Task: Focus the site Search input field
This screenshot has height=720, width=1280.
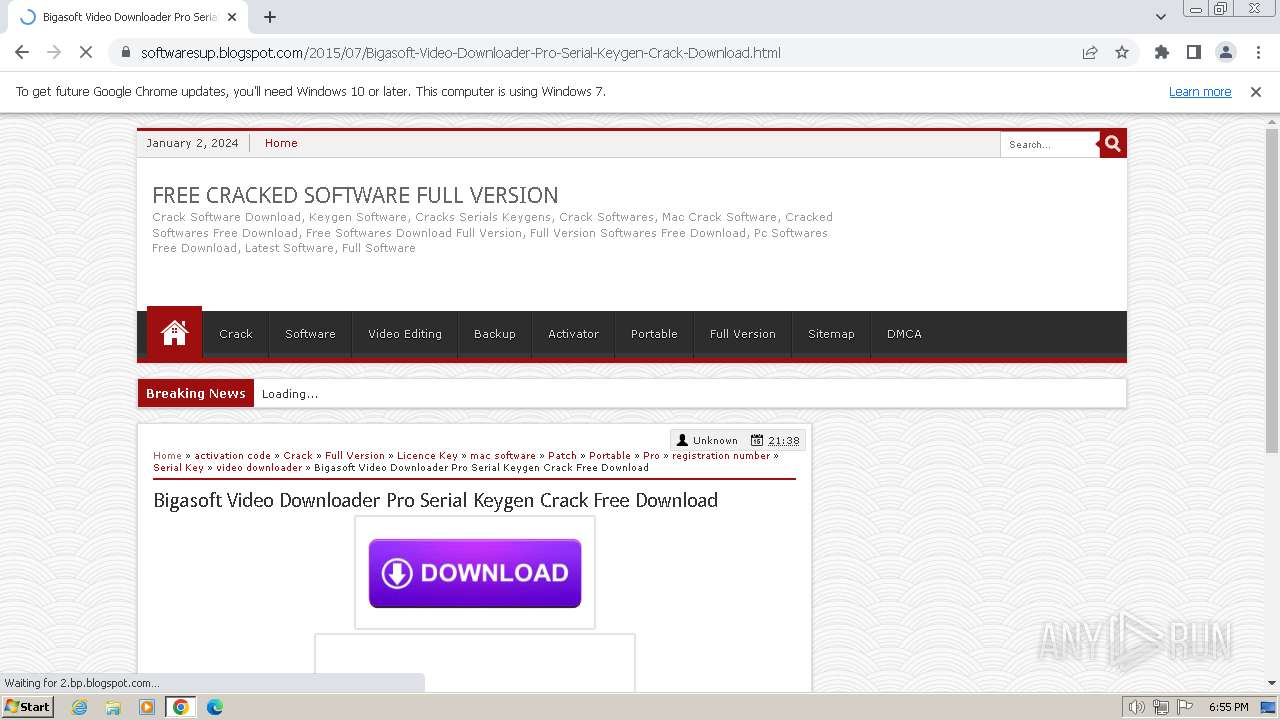Action: [x=1050, y=145]
